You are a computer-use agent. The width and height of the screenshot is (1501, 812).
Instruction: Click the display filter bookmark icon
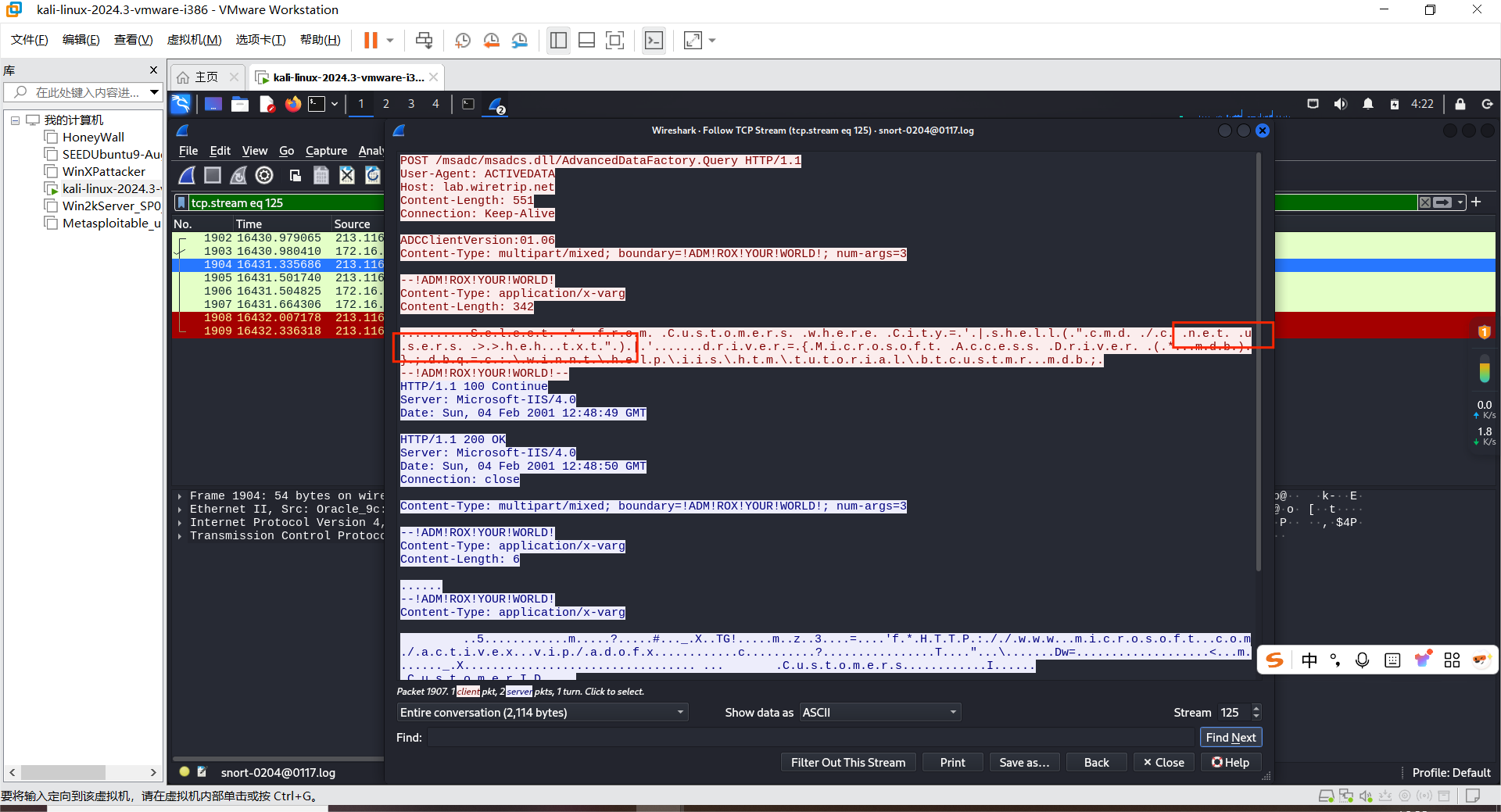click(181, 203)
